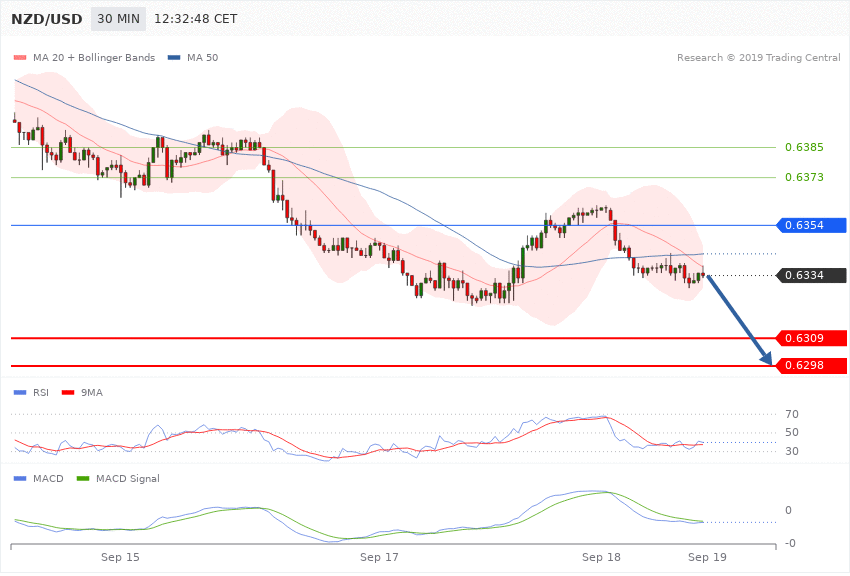The image size is (850, 576).
Task: Click the RSI 50 scale value
Action: click(x=791, y=432)
